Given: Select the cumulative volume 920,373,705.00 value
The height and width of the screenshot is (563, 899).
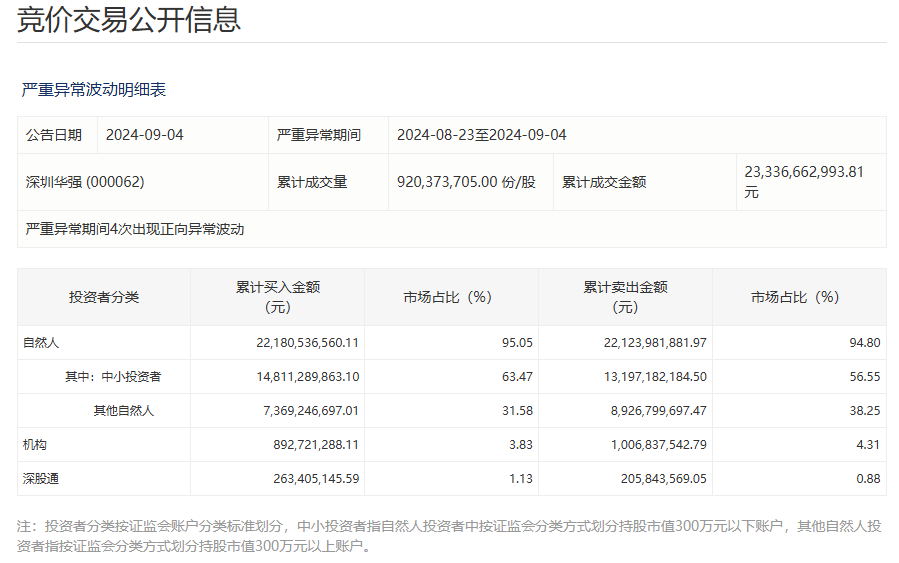Looking at the screenshot, I should [x=466, y=182].
